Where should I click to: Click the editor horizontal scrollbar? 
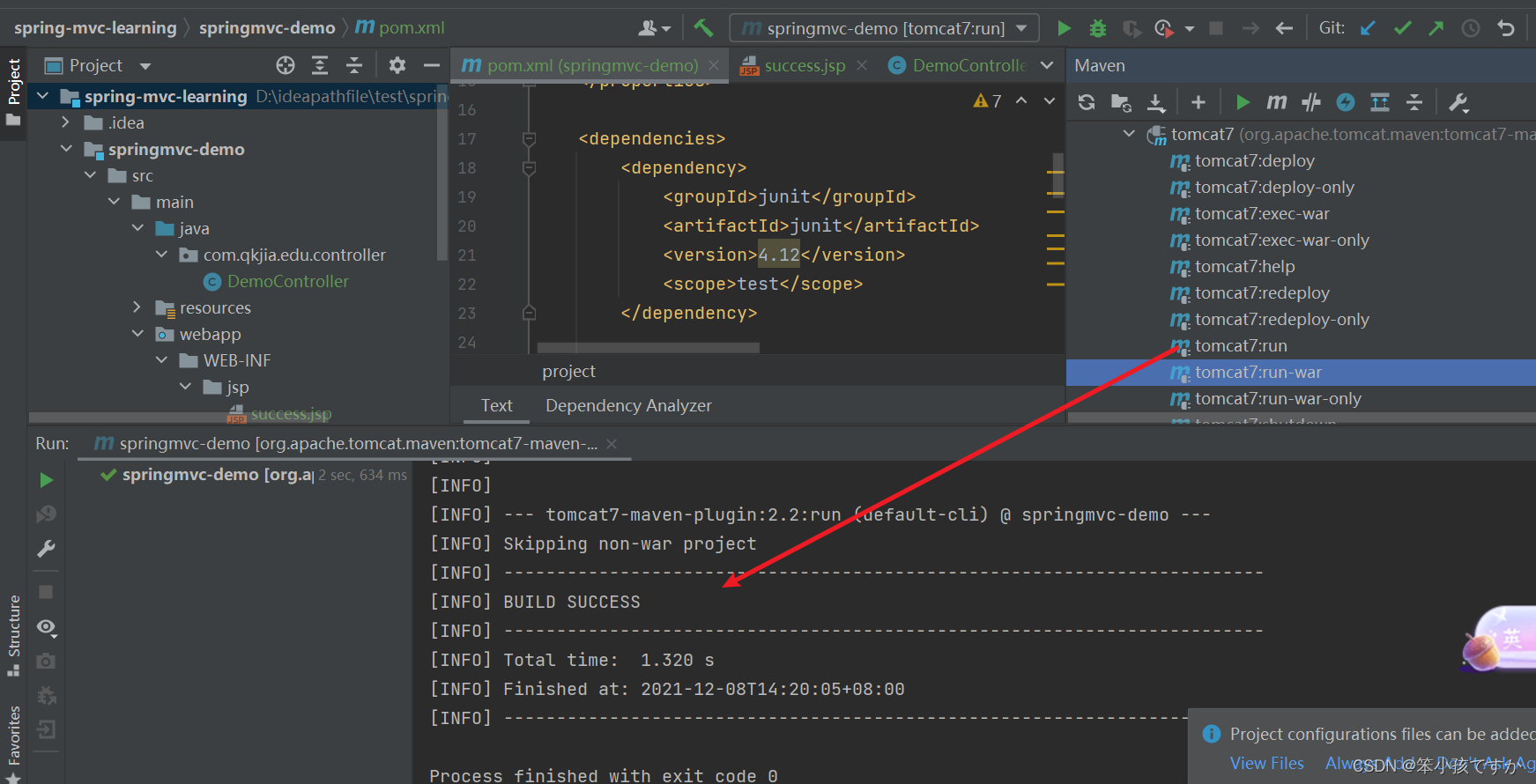(x=649, y=348)
